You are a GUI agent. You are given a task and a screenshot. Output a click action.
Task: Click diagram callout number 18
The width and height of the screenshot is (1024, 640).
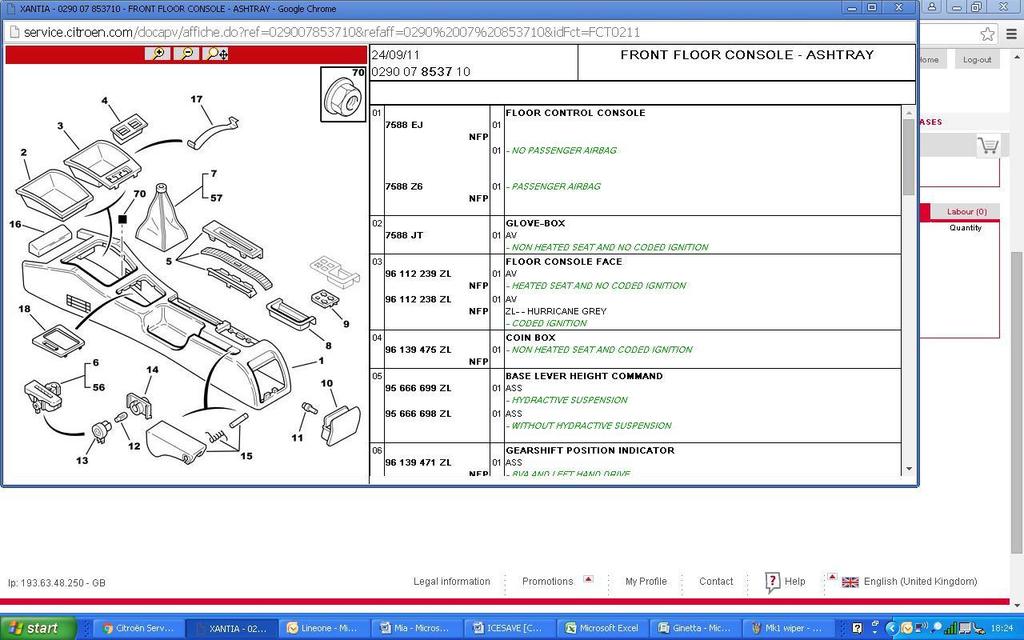click(24, 309)
